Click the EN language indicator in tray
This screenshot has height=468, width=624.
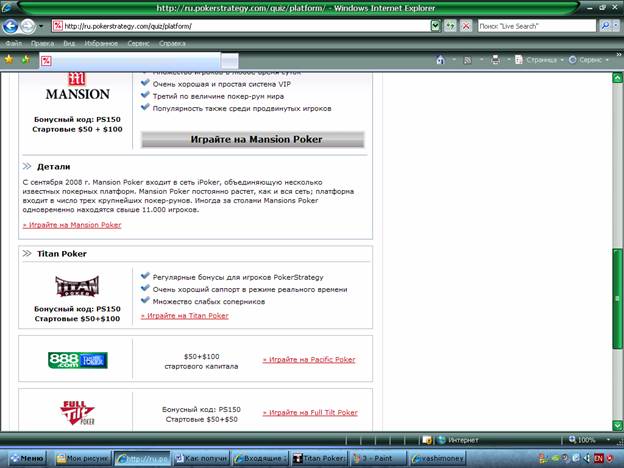tap(599, 458)
